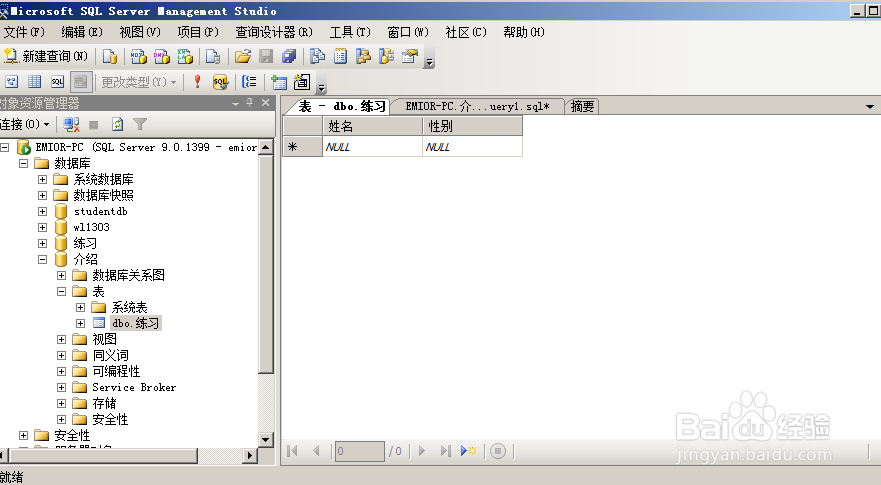
Task: Close the Object Explorer panel
Action: point(266,103)
